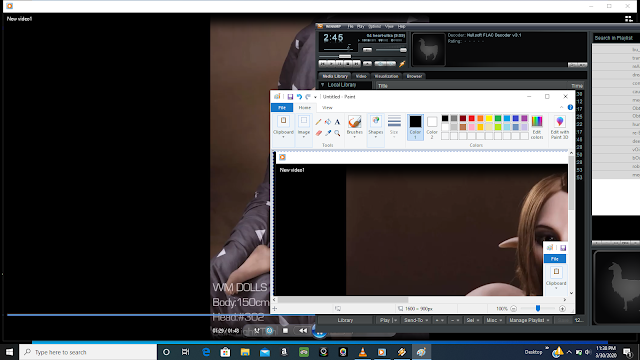Viewport: 640px width, 360px height.
Task: Open Winamp Sel dropdown
Action: point(472,320)
